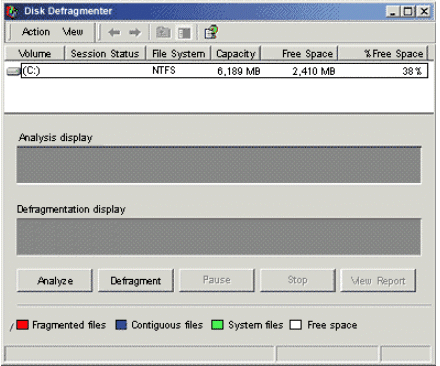The width and height of the screenshot is (440, 366).
Task: Click the Session Status column header
Action: [105, 53]
